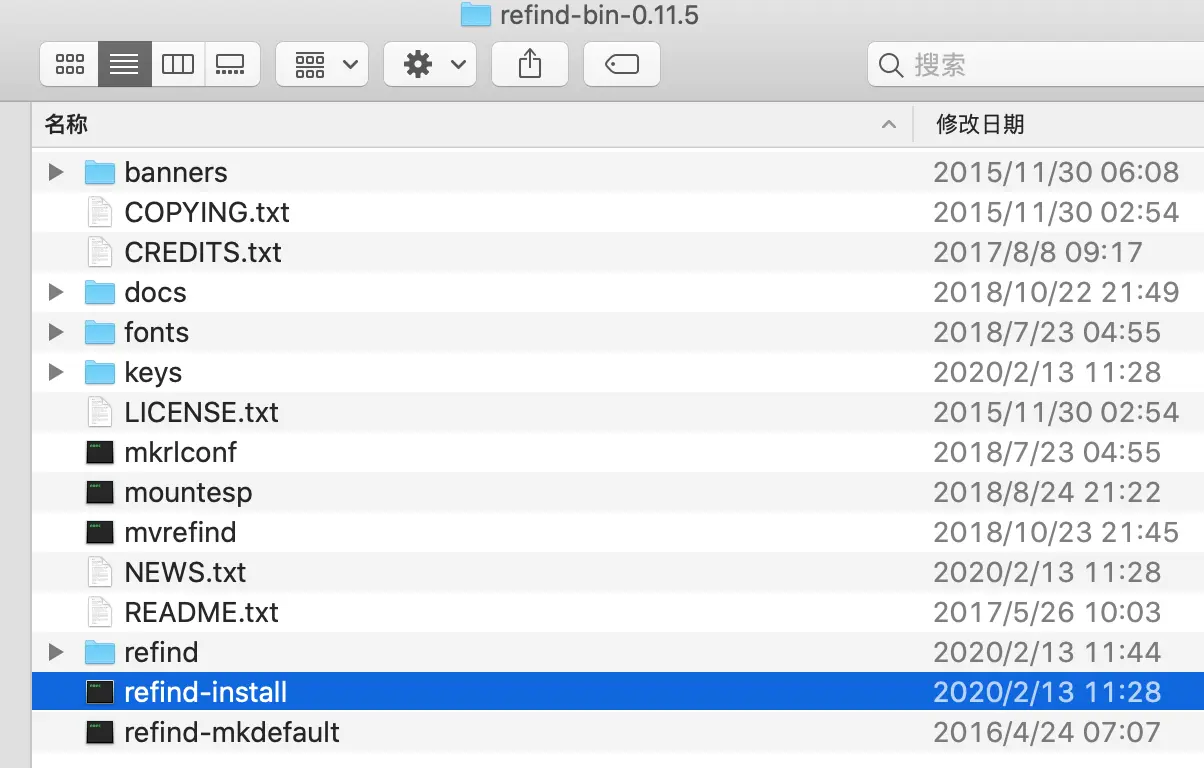Select the keys folder icon
The image size is (1204, 768).
tap(100, 372)
